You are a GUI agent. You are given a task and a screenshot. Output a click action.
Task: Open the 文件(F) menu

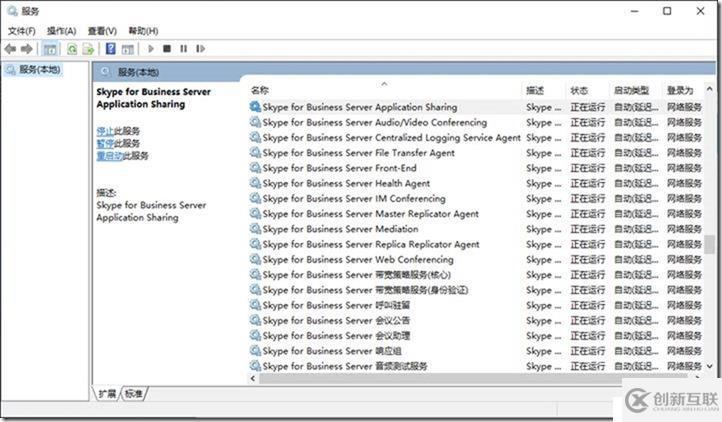pyautogui.click(x=21, y=31)
